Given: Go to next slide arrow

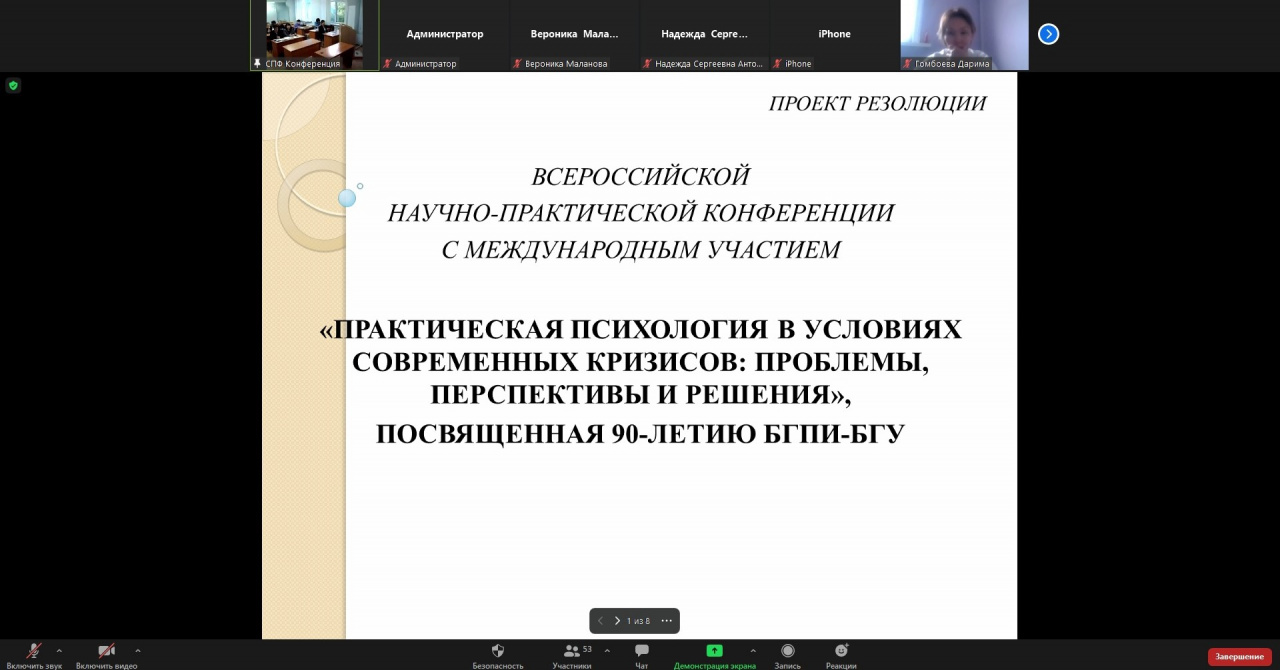Looking at the screenshot, I should click(617, 621).
